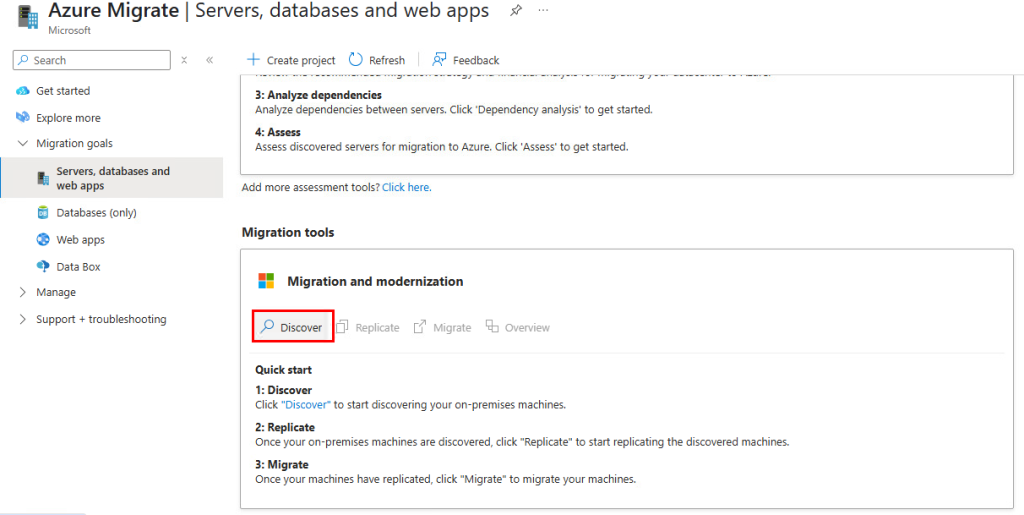Open the more options ellipsis in title

coord(543,11)
